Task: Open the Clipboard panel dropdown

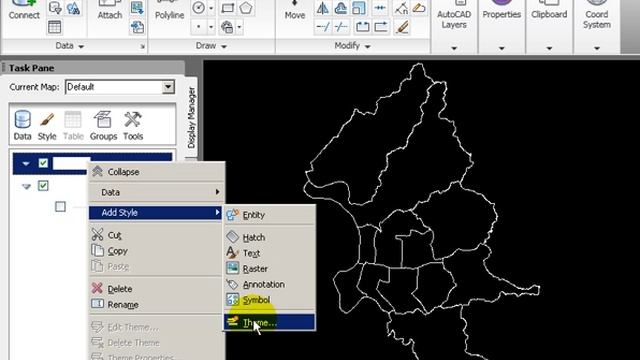Action: pos(549,48)
